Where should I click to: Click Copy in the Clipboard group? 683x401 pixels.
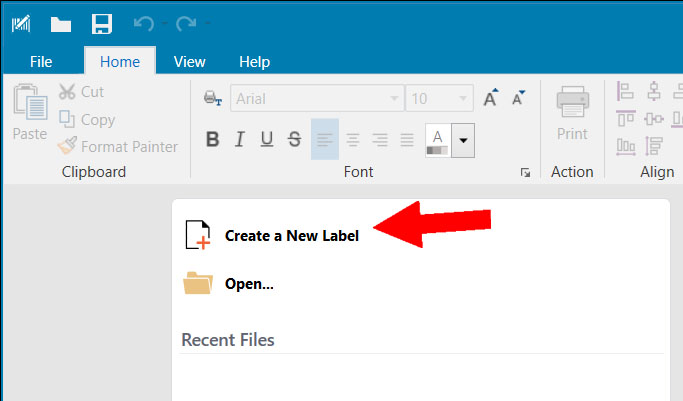(87, 119)
